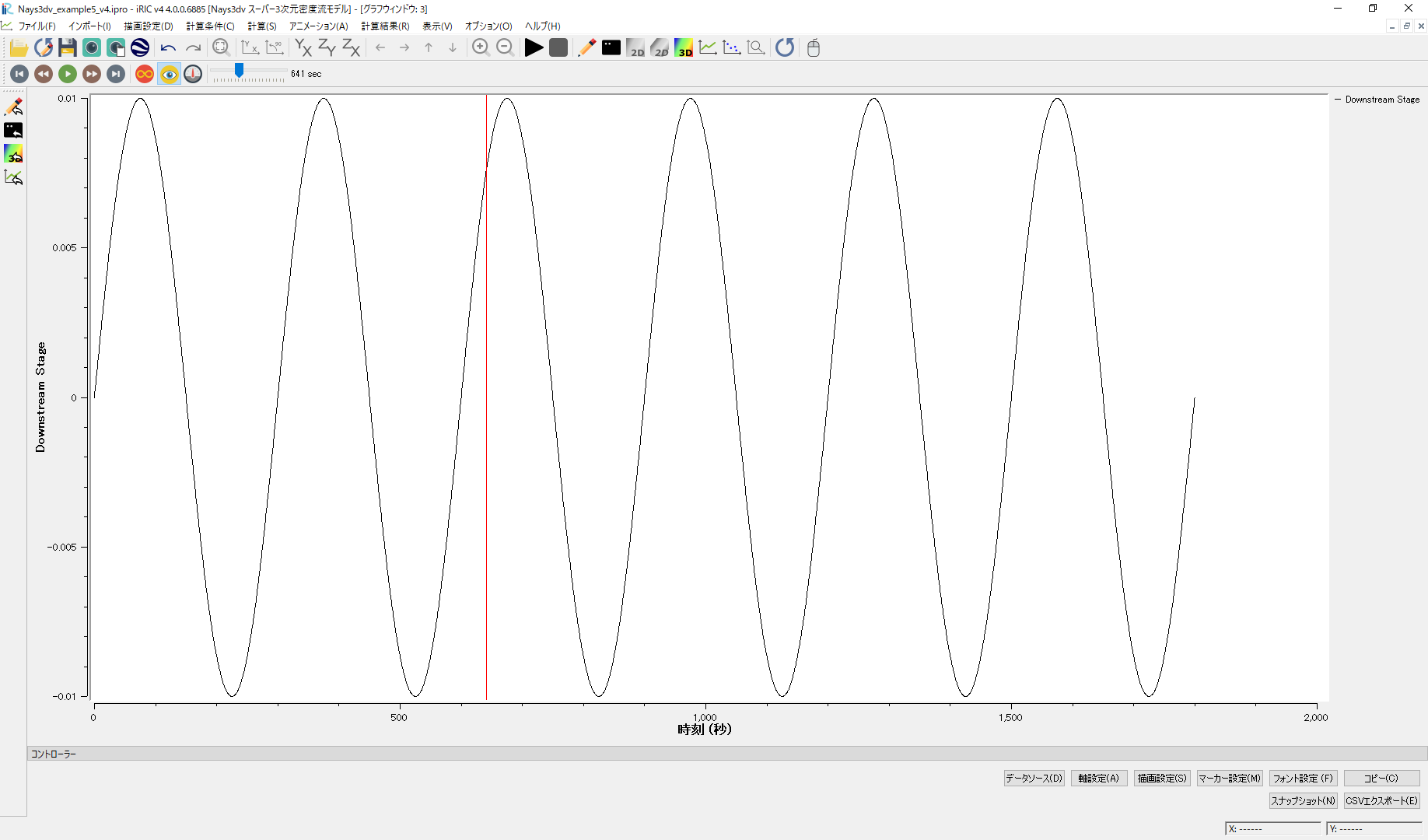
Task: Click データソース(D) button
Action: tap(1034, 778)
